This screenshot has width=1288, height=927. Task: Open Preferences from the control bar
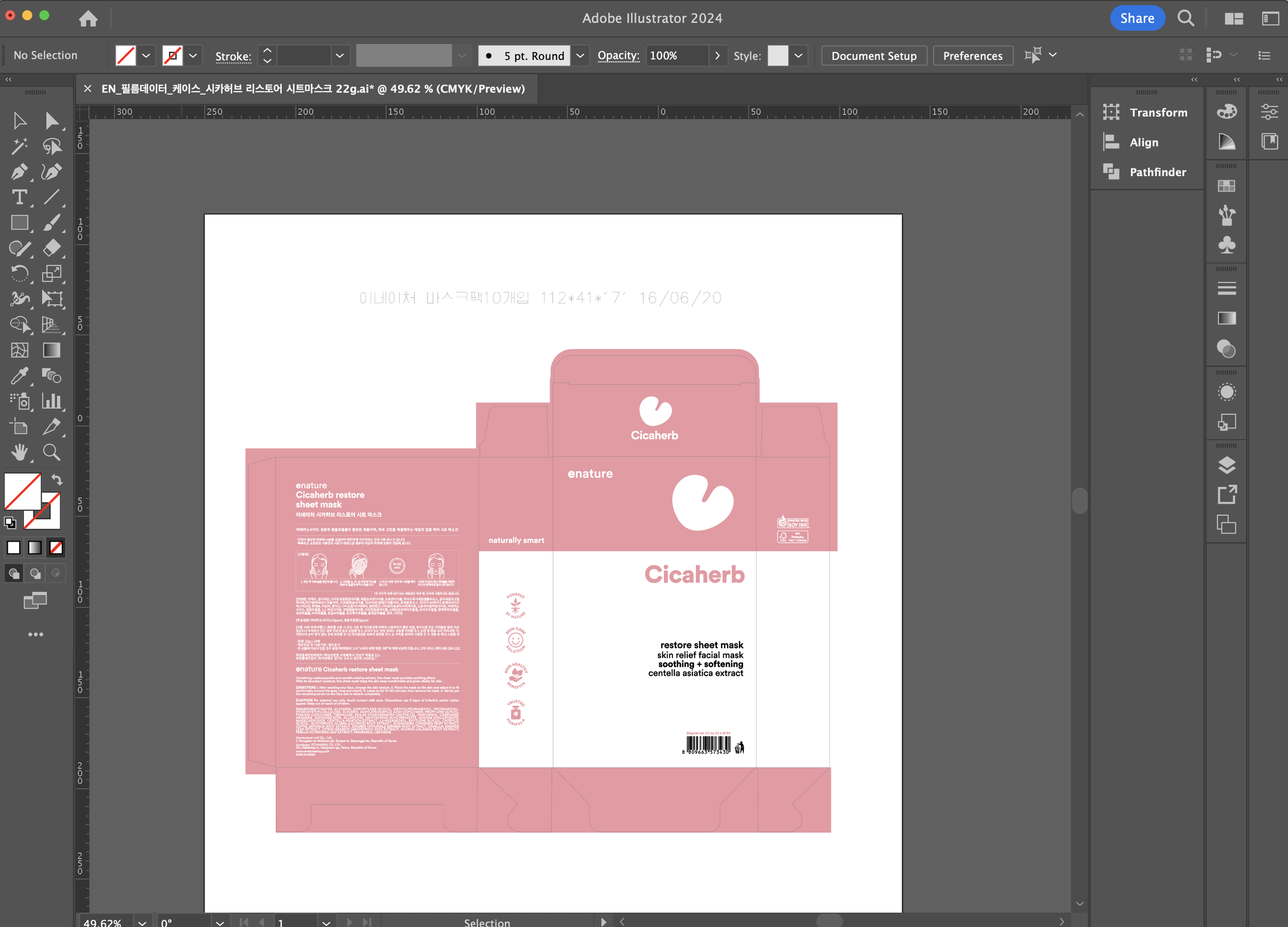pos(973,56)
